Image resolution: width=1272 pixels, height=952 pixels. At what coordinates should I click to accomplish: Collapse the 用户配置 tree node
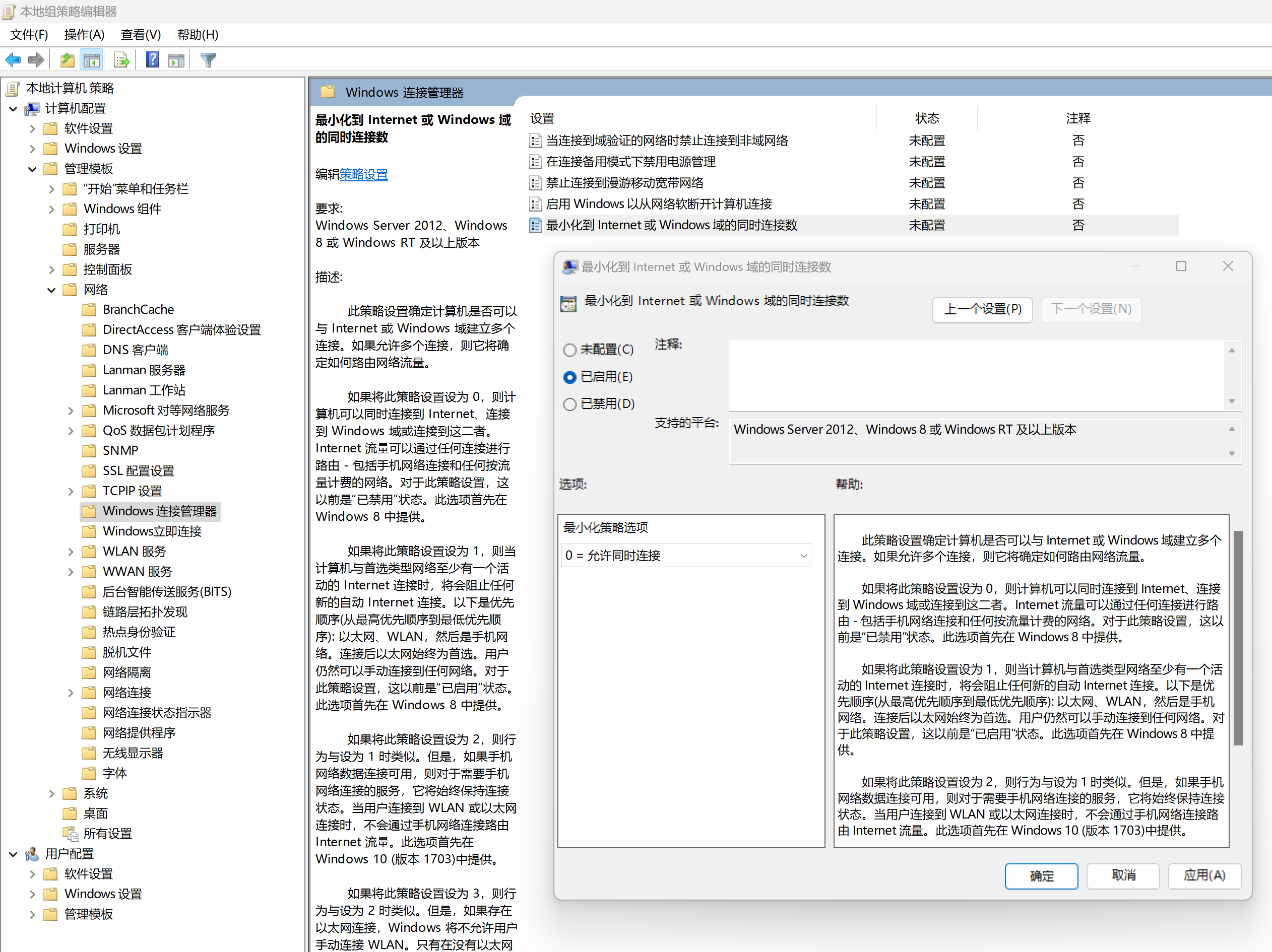(x=13, y=854)
